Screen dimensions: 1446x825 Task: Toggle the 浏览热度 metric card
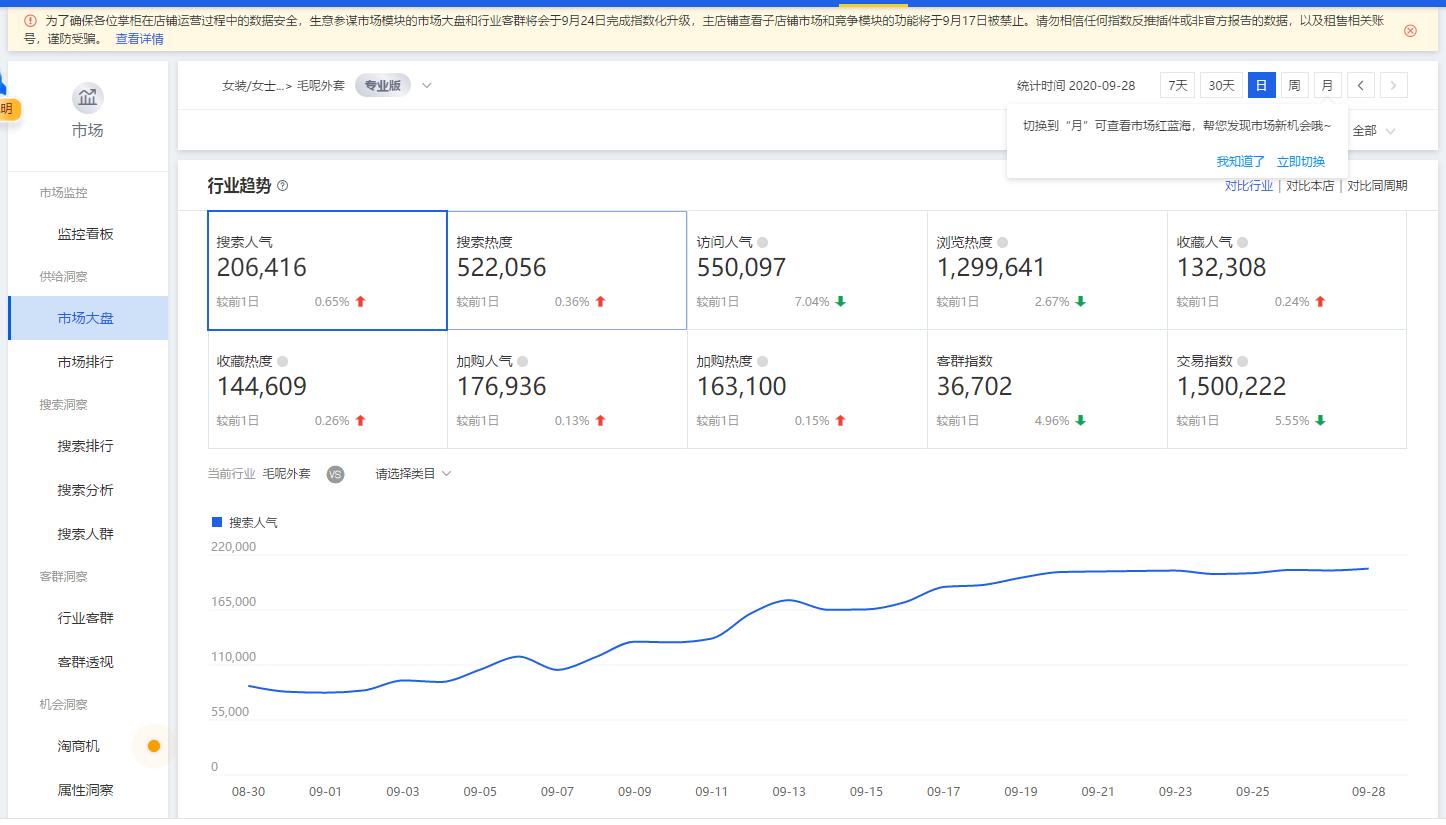1046,270
